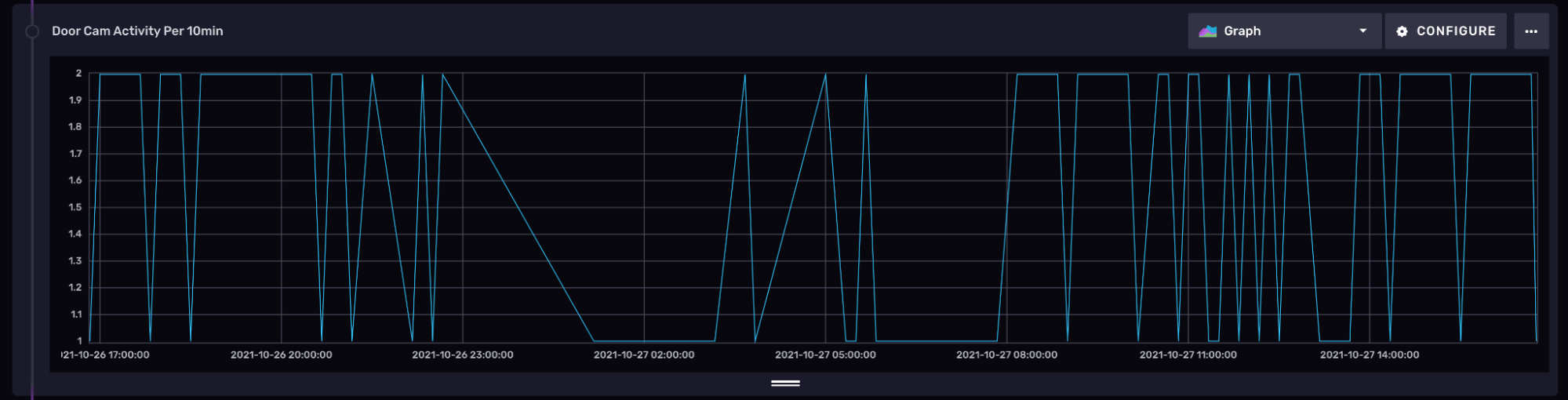Toggle the circle left of the cell title
1568x400 pixels.
click(32, 31)
